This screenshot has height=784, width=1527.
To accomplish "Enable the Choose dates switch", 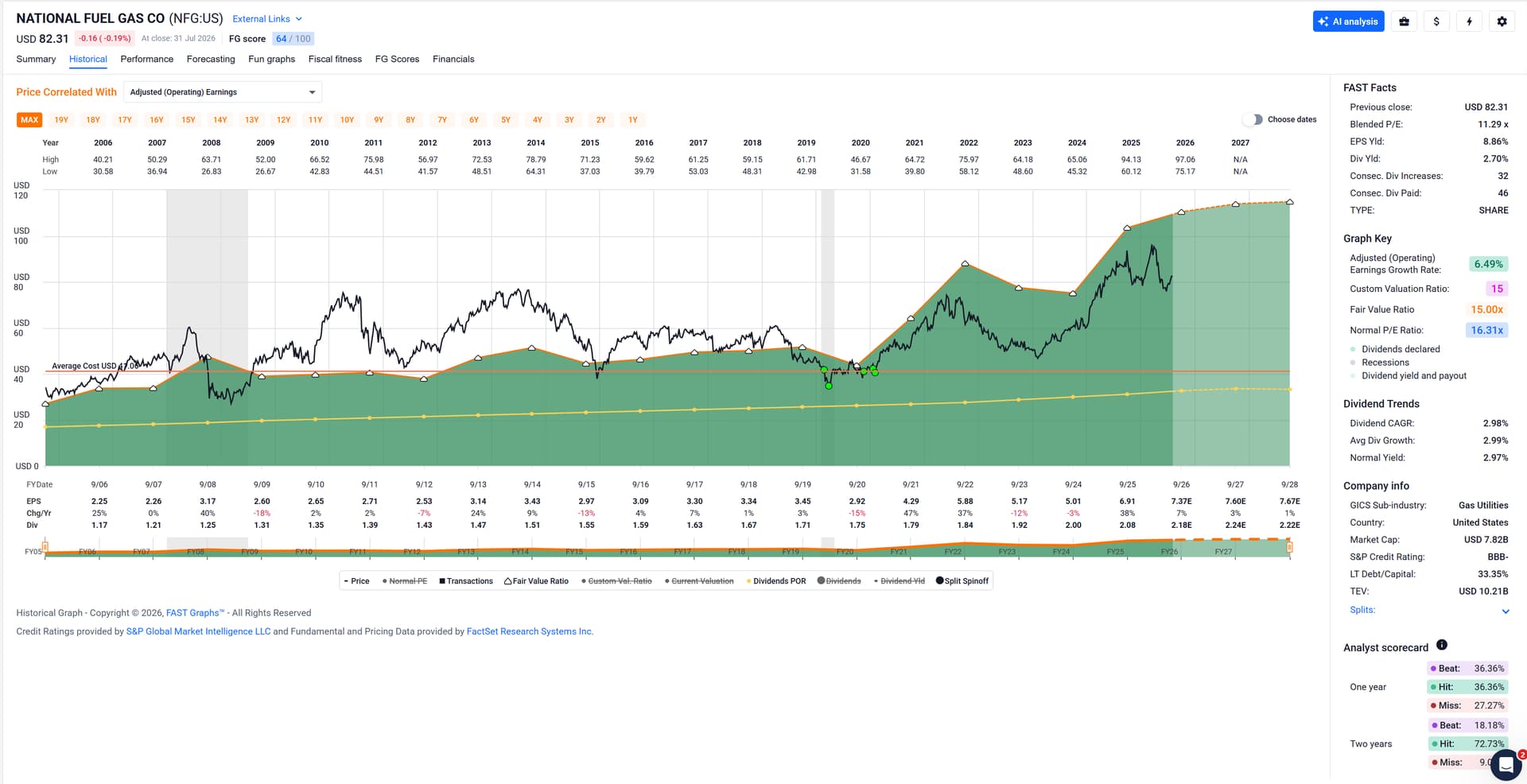I will pos(1253,119).
